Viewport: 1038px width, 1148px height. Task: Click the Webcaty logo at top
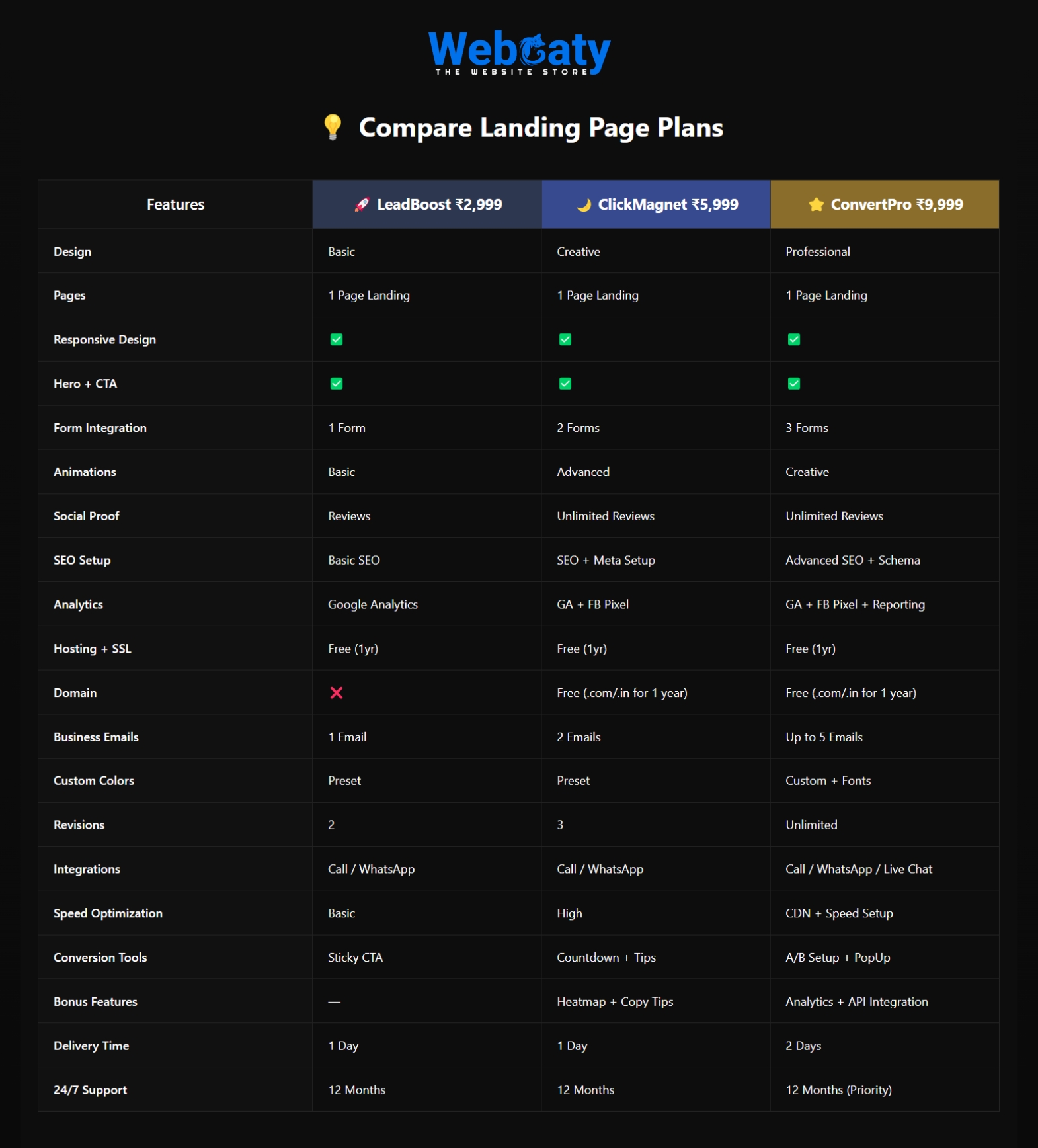coord(519,52)
